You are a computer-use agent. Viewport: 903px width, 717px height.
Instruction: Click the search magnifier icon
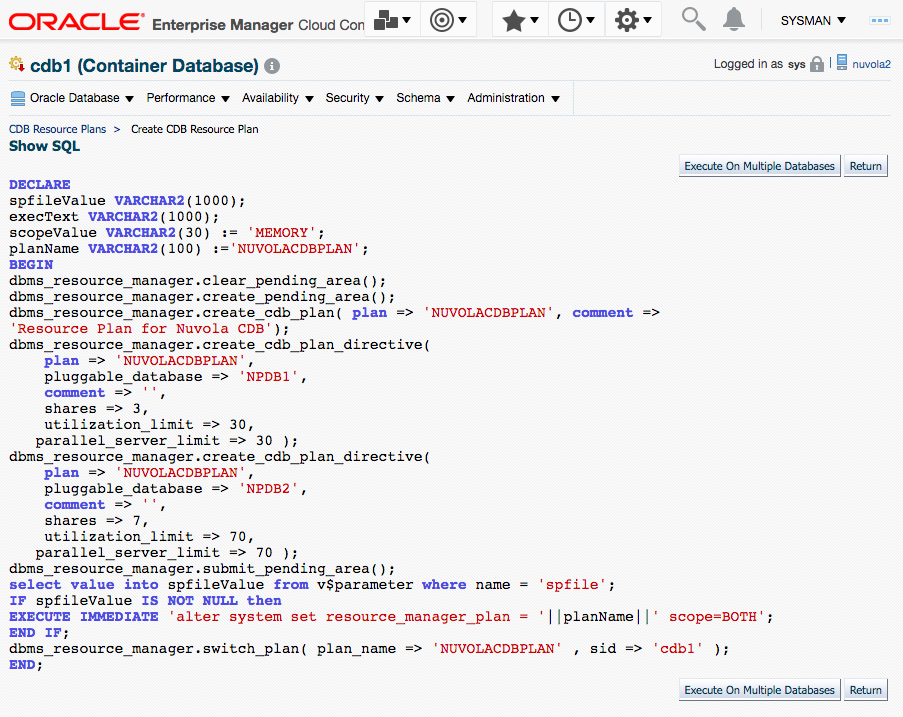coord(693,19)
